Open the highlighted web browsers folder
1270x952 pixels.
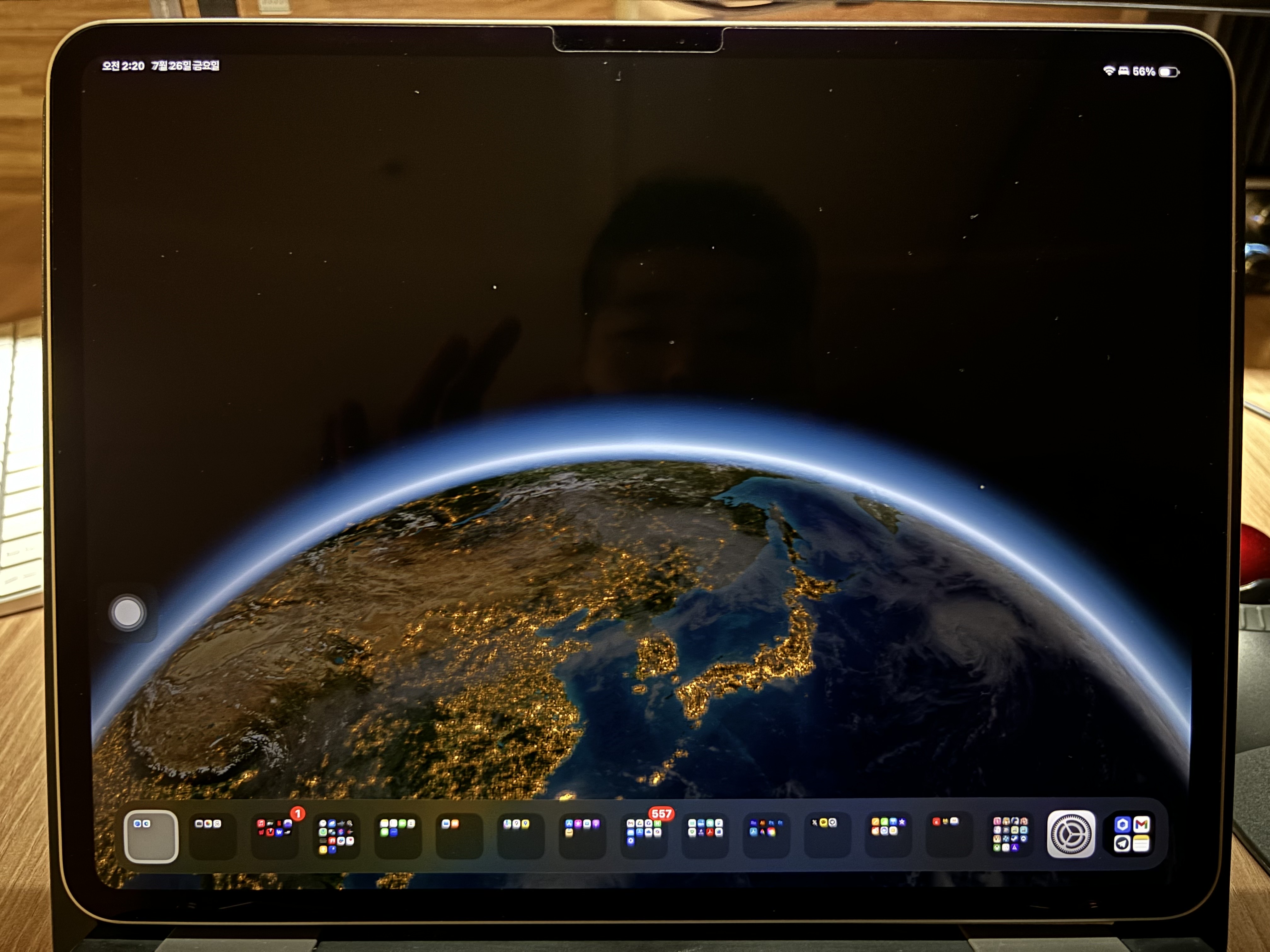click(151, 836)
